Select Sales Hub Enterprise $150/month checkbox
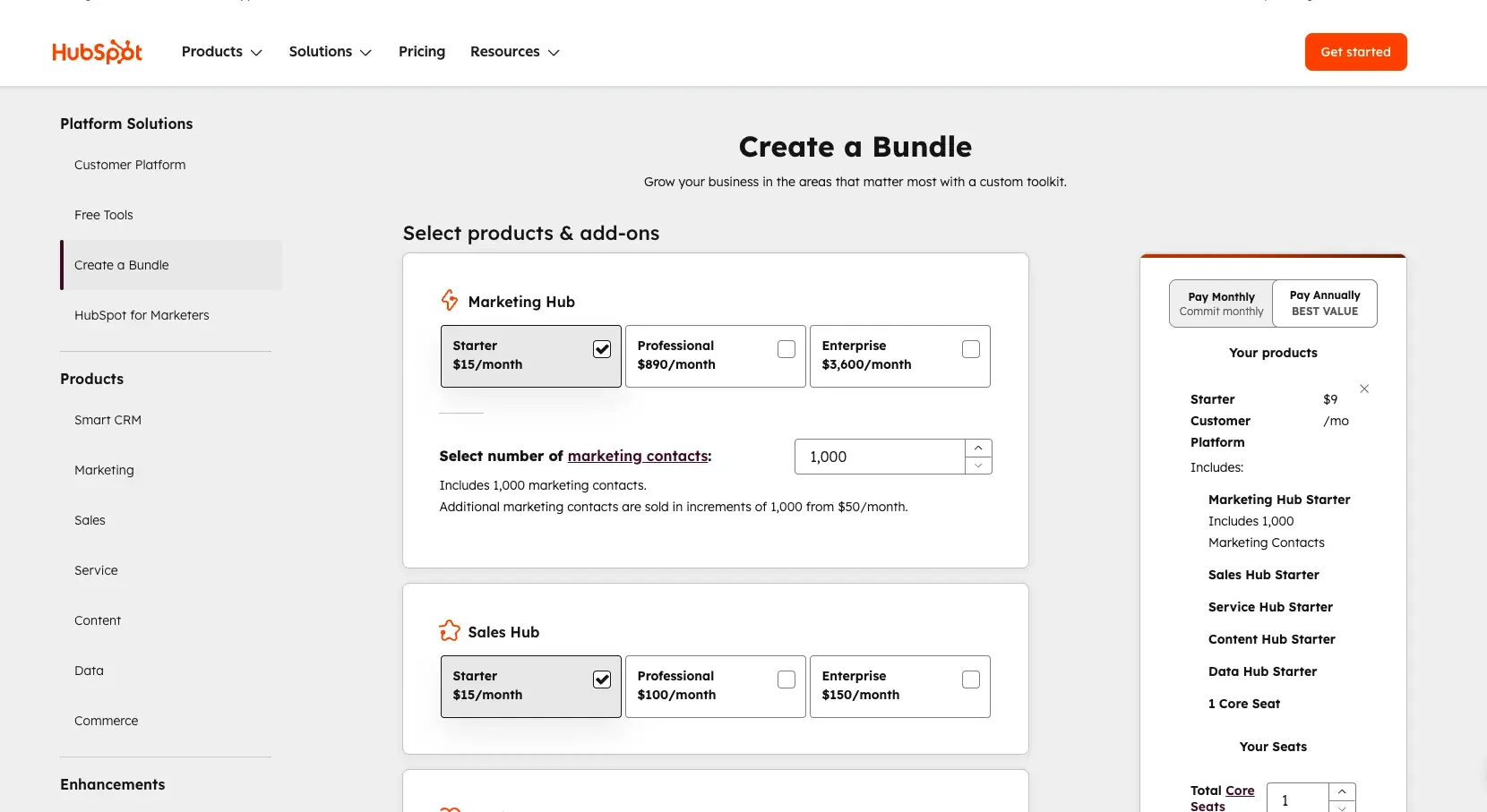This screenshot has height=812, width=1487. pos(971,680)
